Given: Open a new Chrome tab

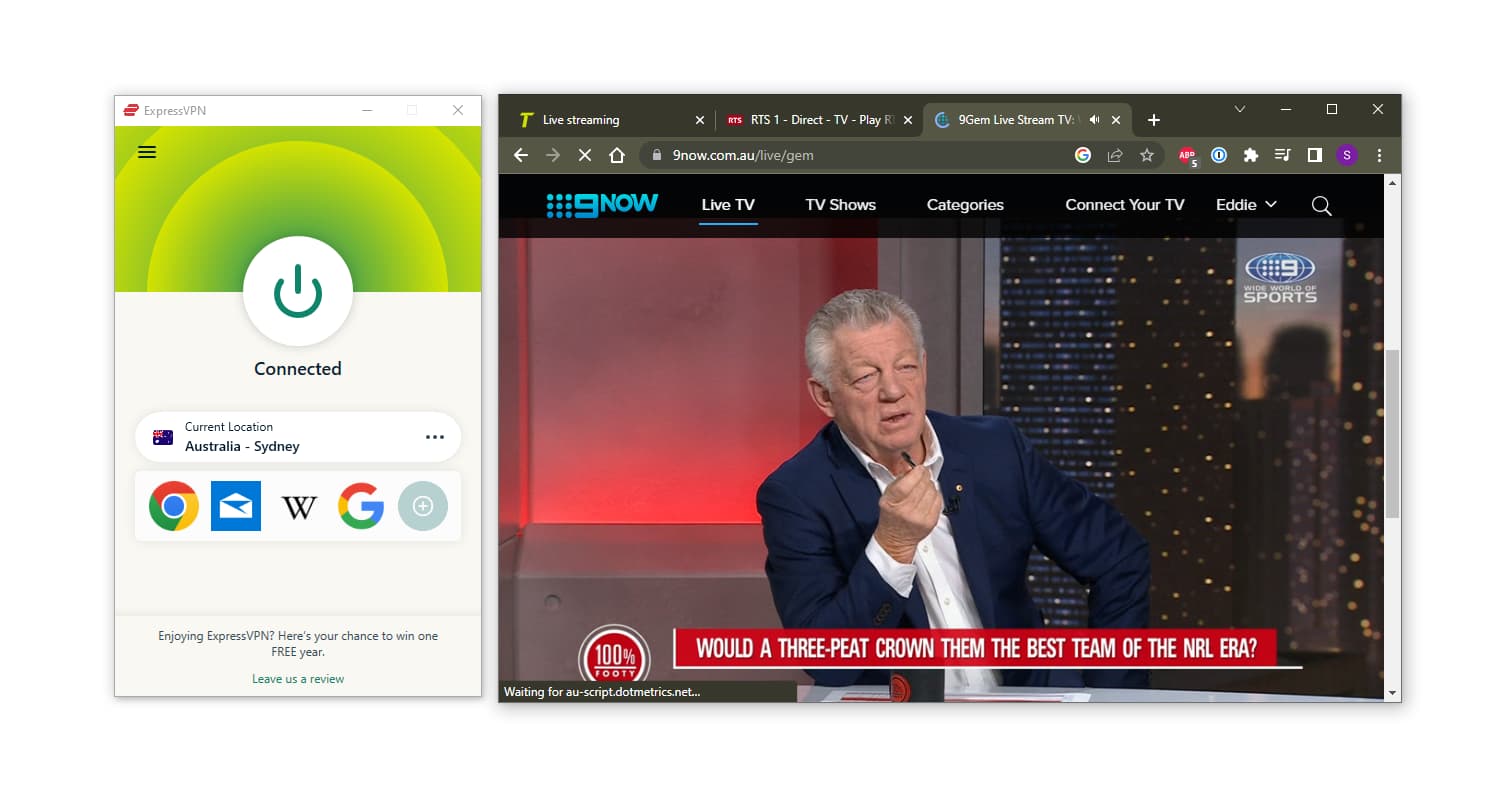Looking at the screenshot, I should click(1154, 120).
